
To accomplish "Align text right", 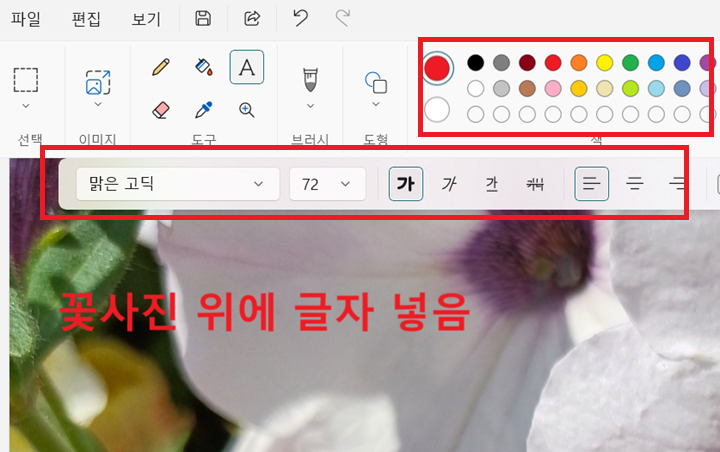I will 677,184.
